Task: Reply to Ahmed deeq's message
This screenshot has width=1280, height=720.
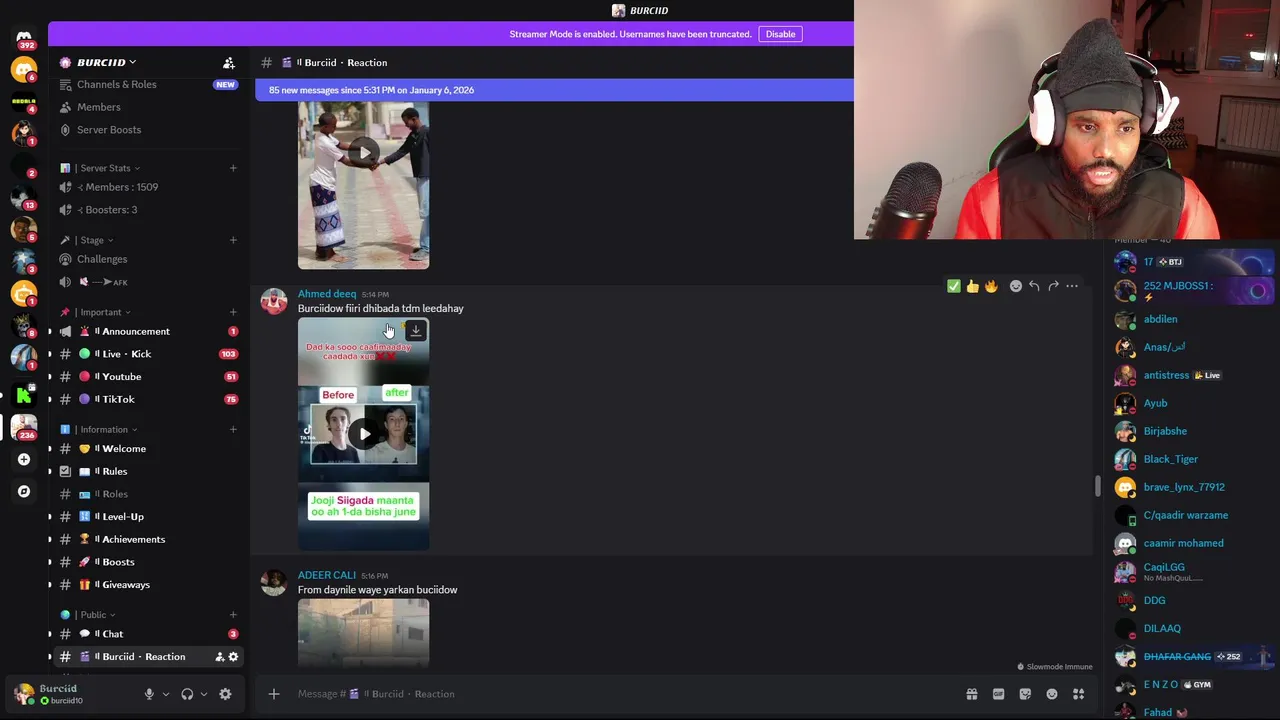Action: 1034,286
